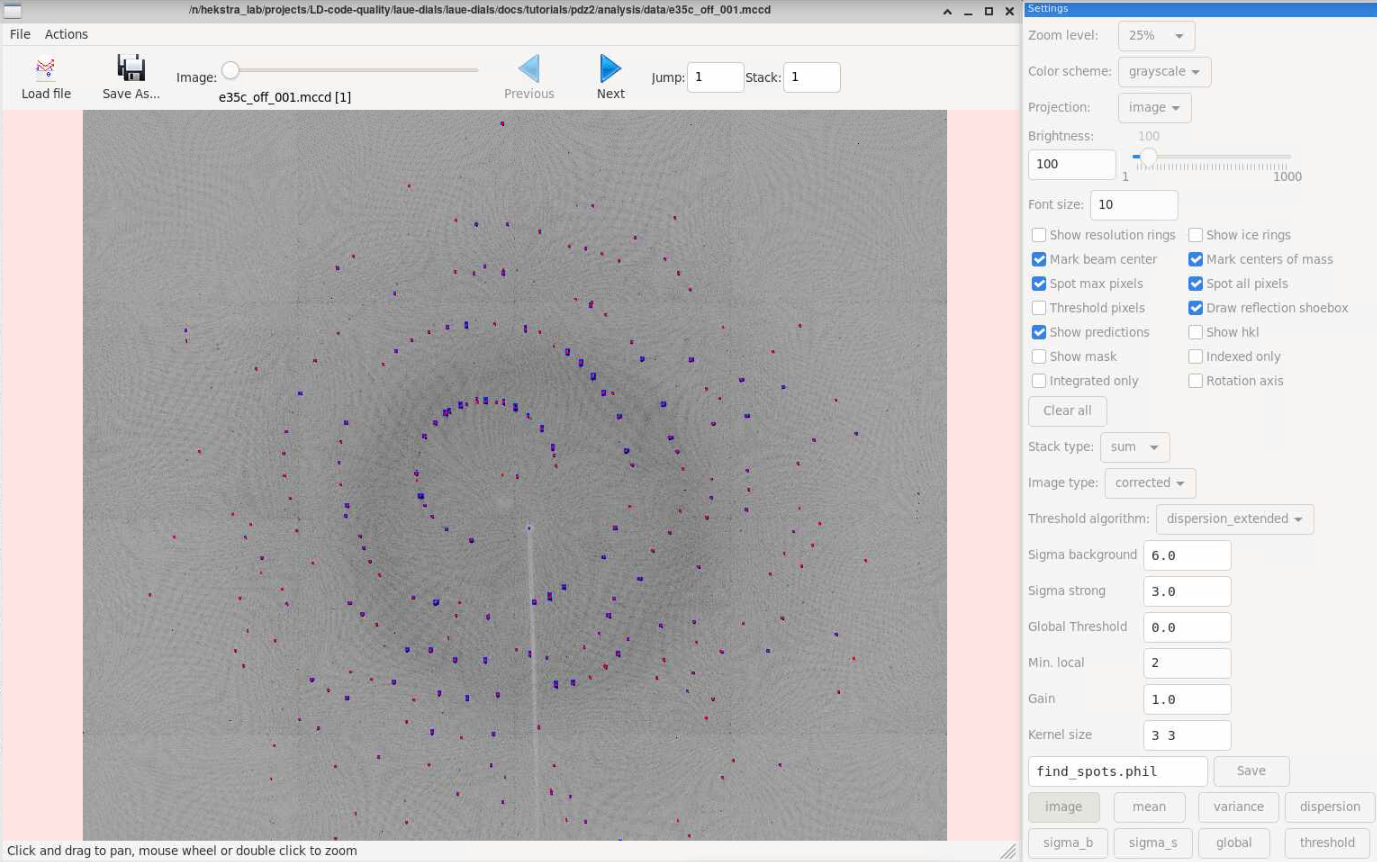Click the Brightness value field
Screen dimensions: 1377x862
tap(1072, 164)
